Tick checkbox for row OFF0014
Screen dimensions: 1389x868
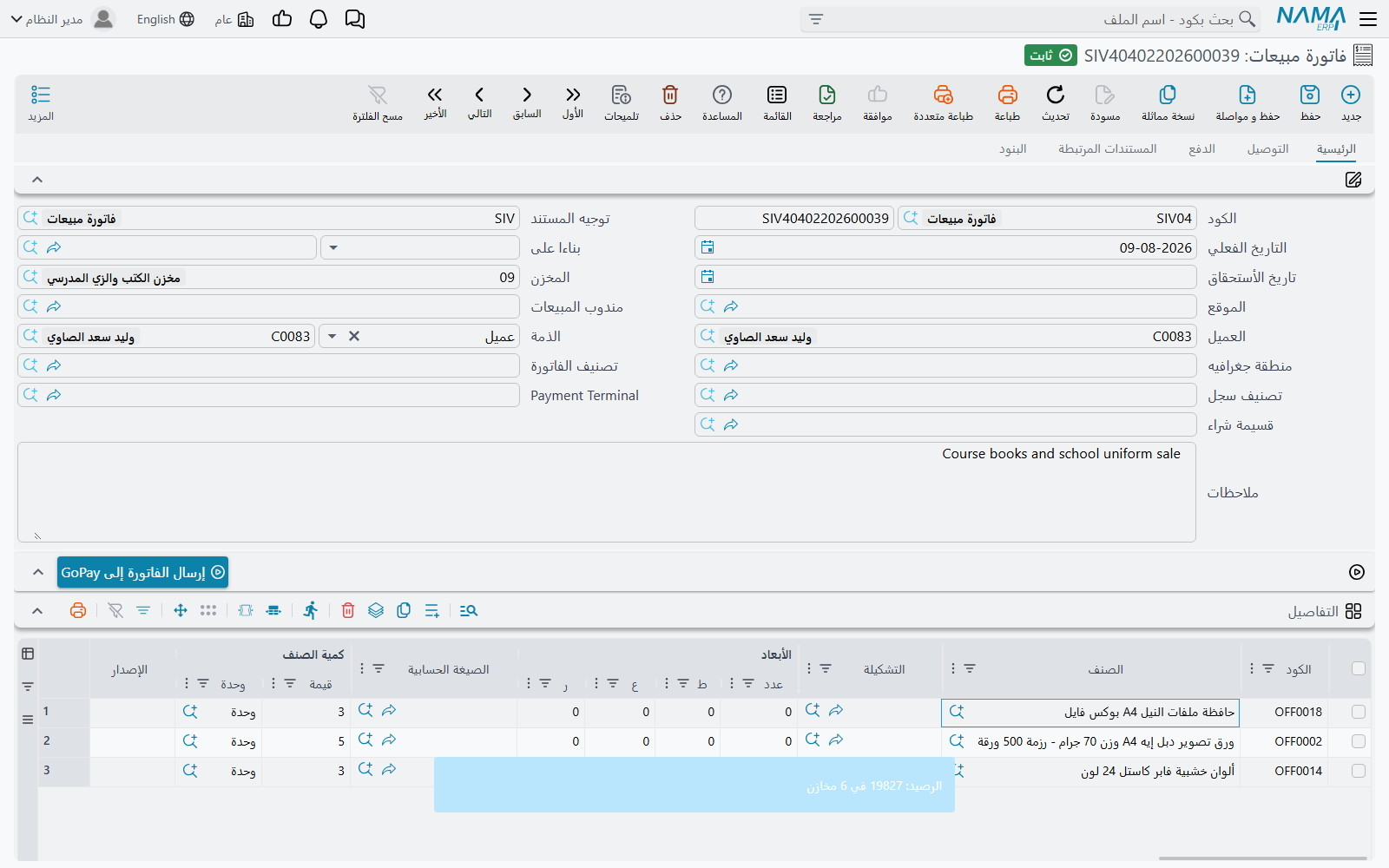(x=1359, y=771)
